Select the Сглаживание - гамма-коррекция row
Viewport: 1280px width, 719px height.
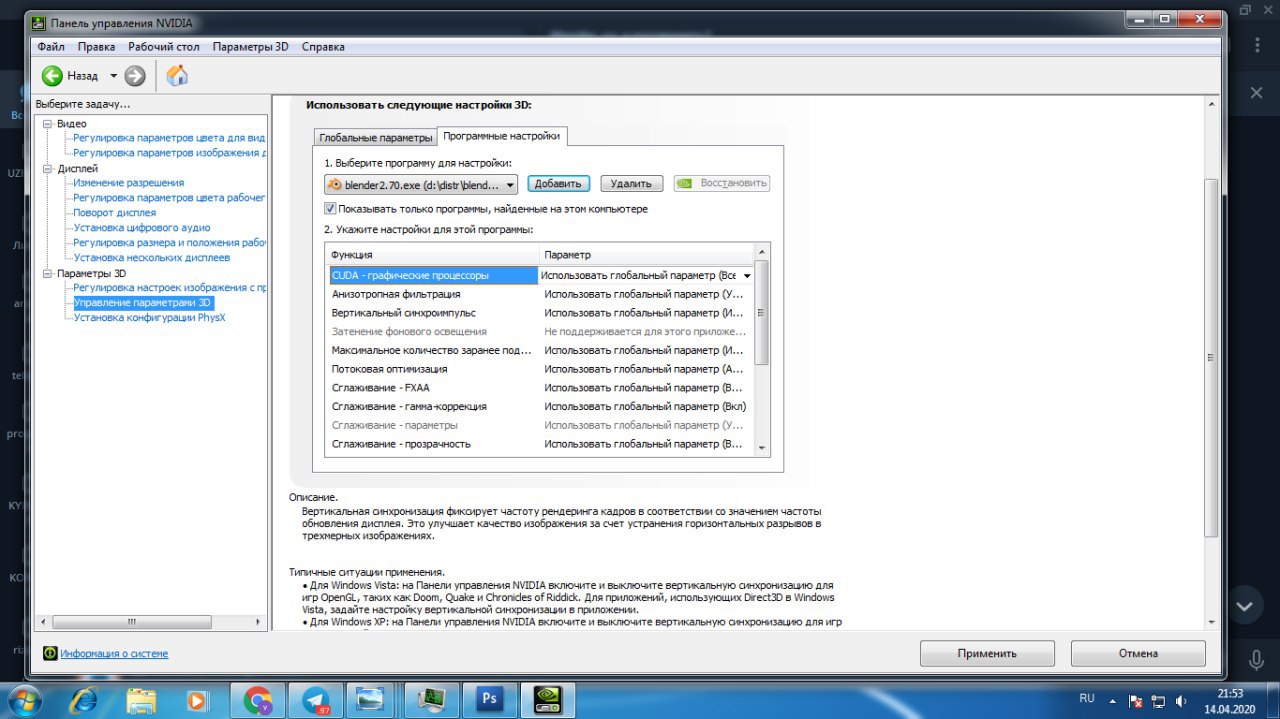click(x=541, y=407)
